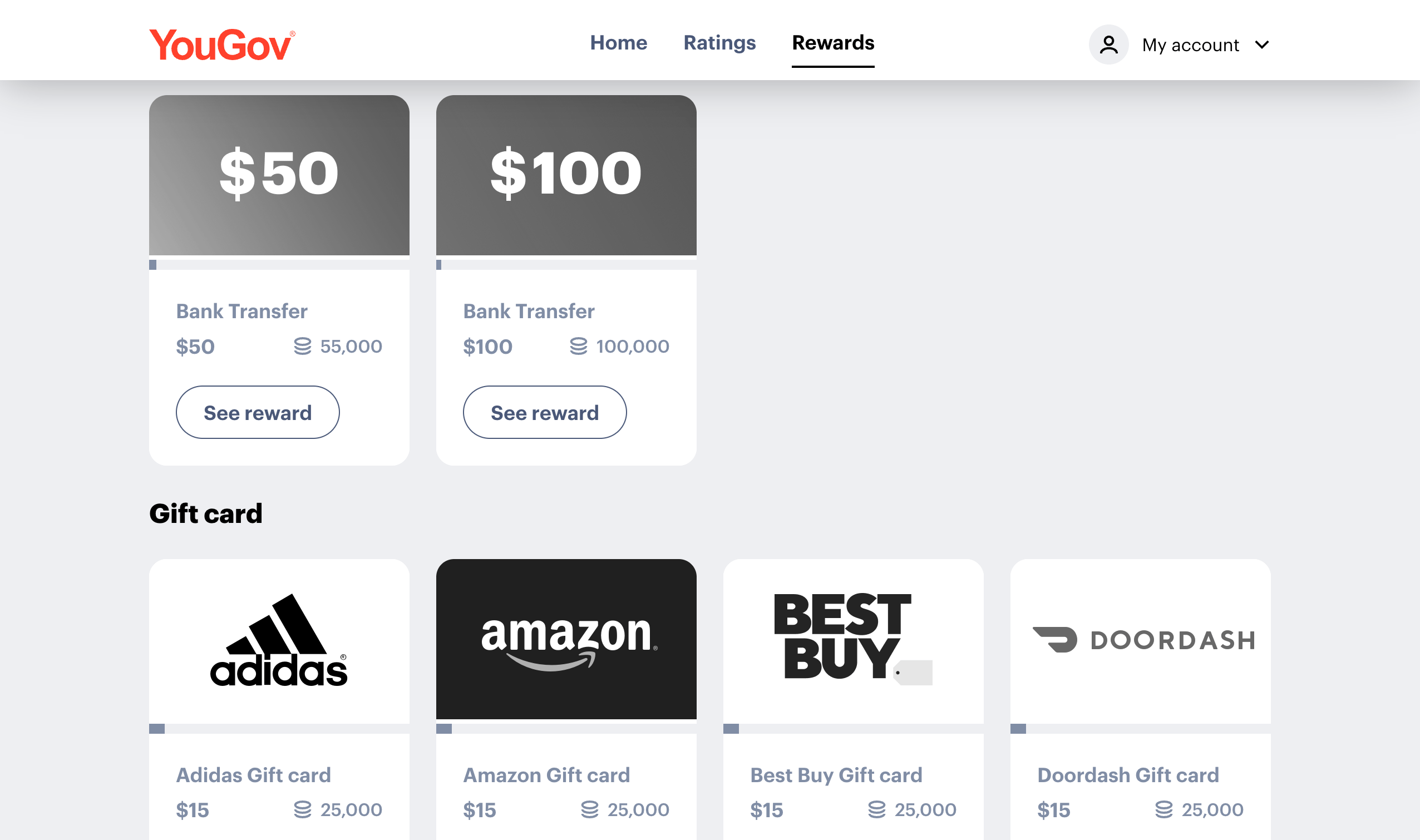Click the Adidas logo on its gift card
The width and height of the screenshot is (1420, 840).
[x=280, y=642]
